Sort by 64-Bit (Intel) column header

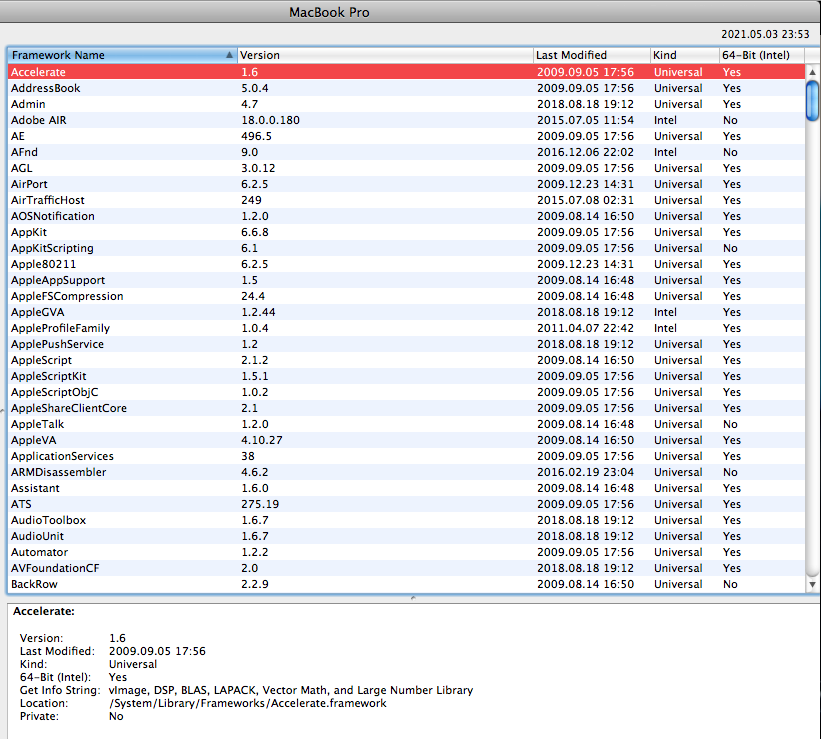[761, 55]
